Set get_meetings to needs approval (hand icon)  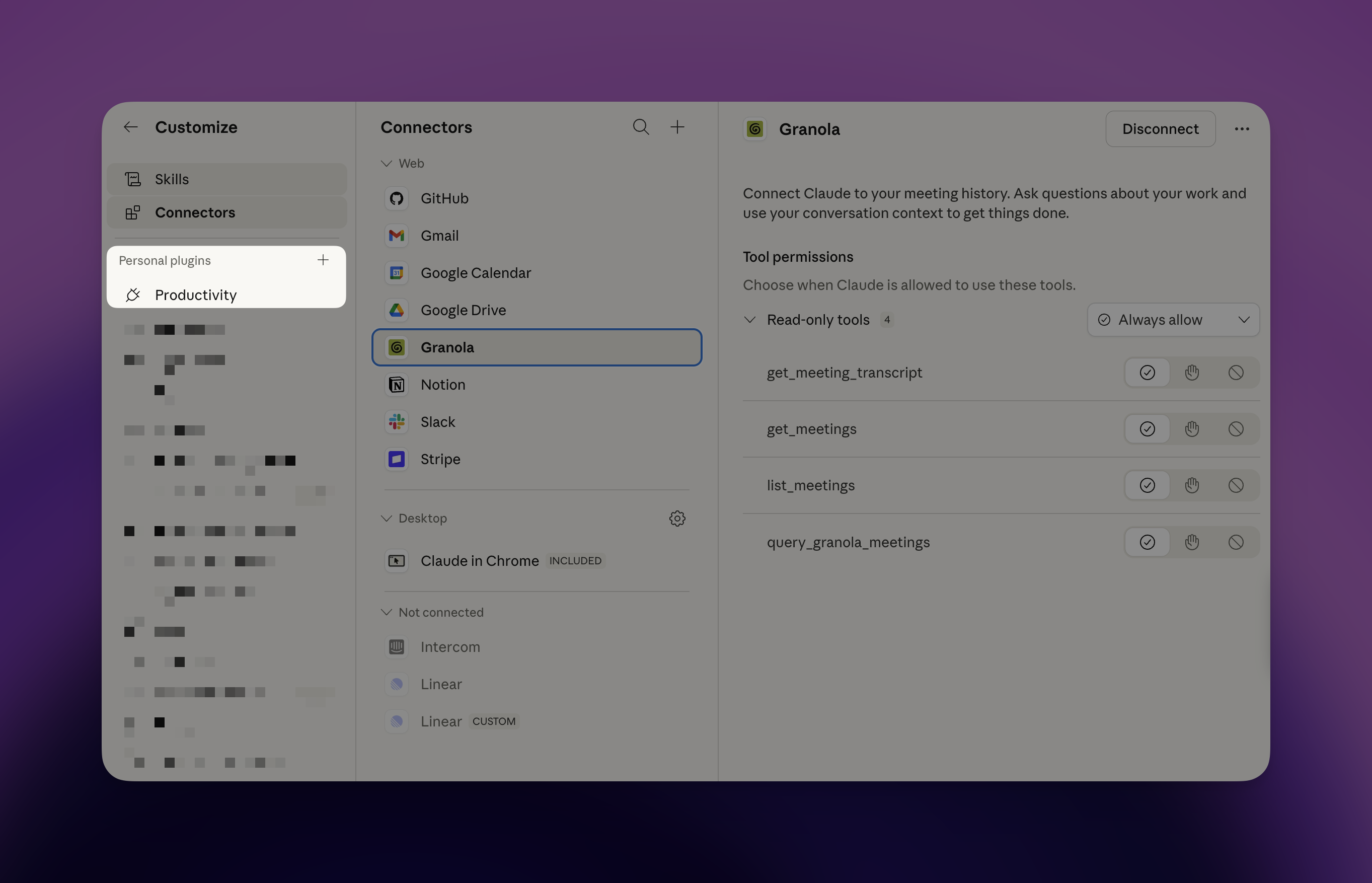click(x=1191, y=429)
